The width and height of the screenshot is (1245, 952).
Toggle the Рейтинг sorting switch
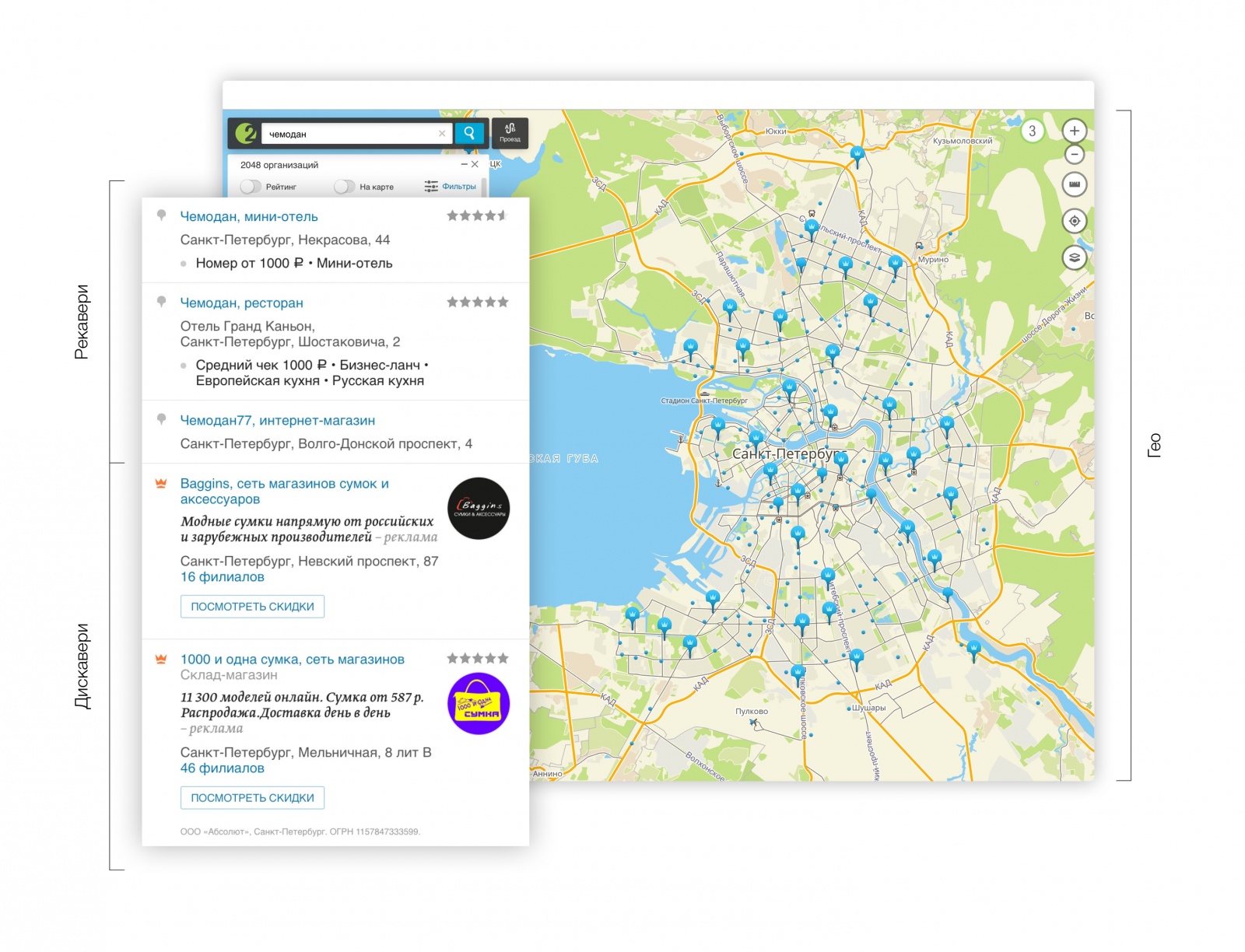point(251,187)
